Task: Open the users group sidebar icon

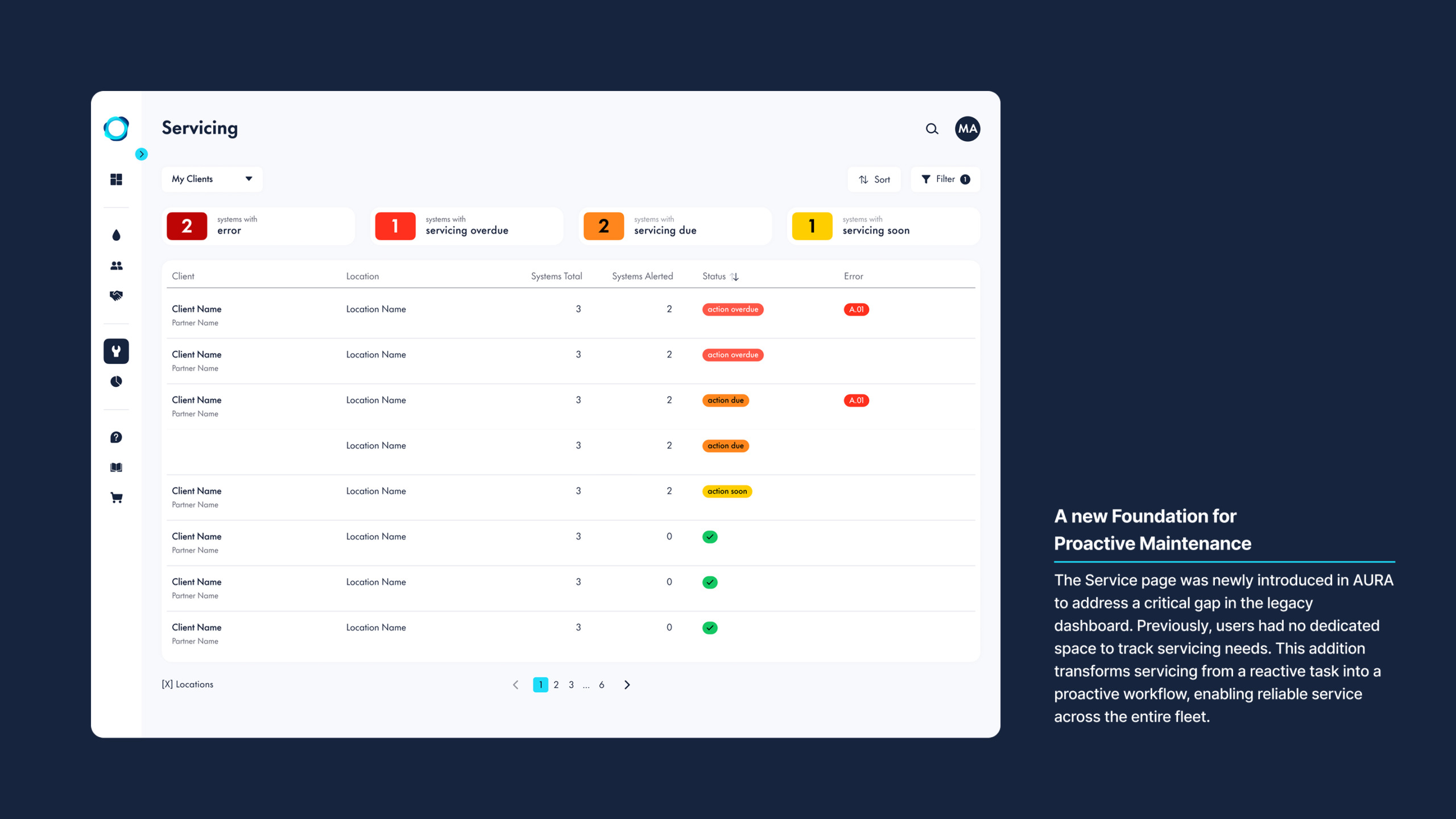Action: [116, 266]
